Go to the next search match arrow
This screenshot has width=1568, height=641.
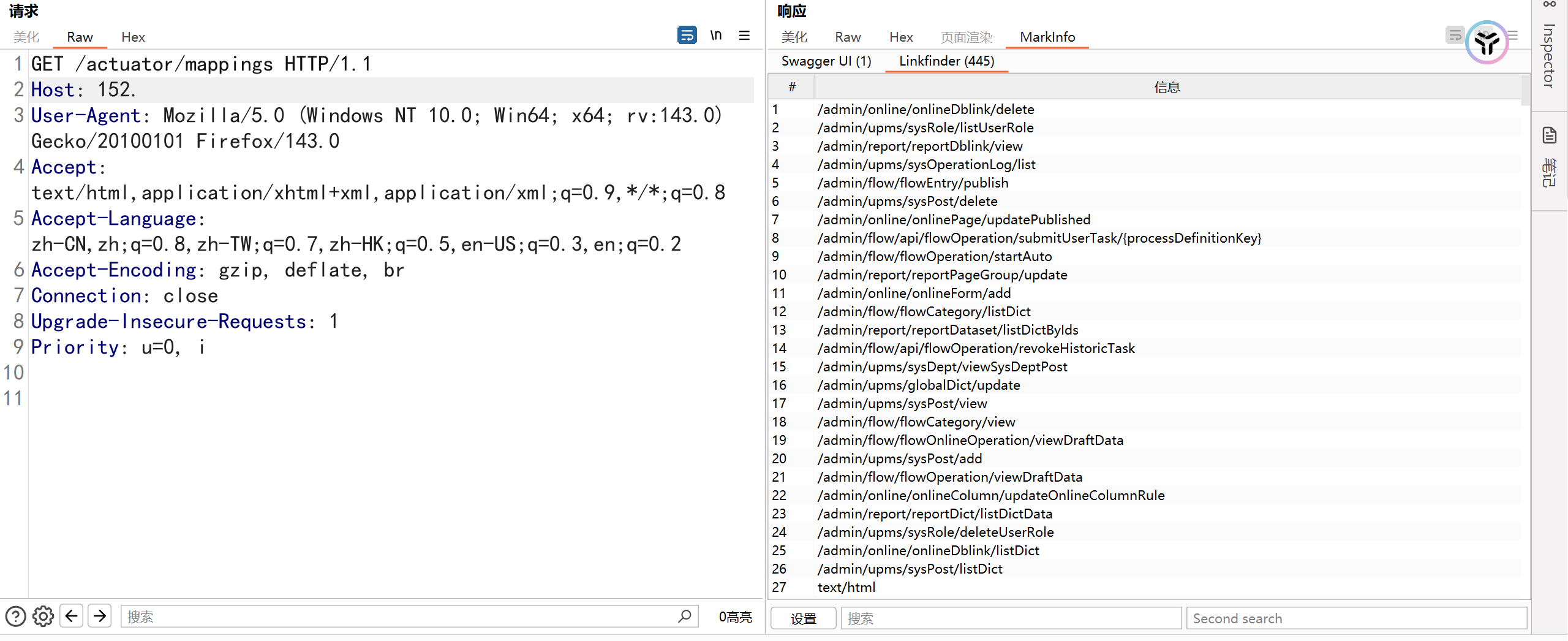[x=99, y=616]
